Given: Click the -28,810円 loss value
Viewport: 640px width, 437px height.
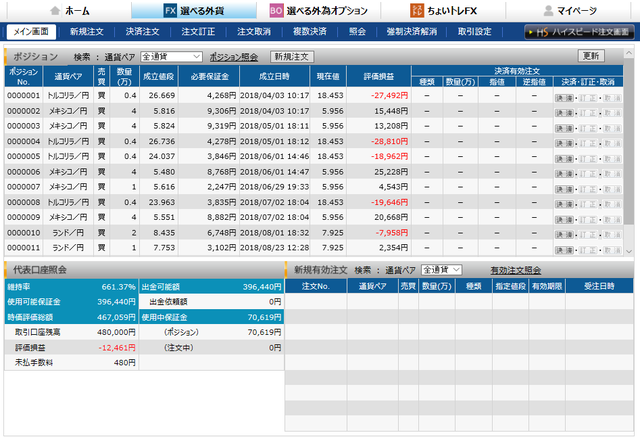Looking at the screenshot, I should pyautogui.click(x=389, y=142).
